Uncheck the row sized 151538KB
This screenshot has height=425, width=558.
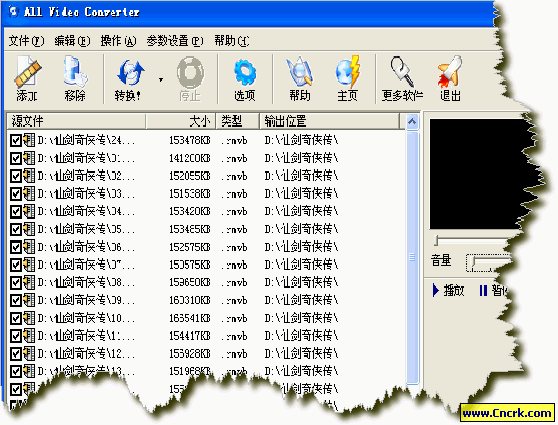16,194
